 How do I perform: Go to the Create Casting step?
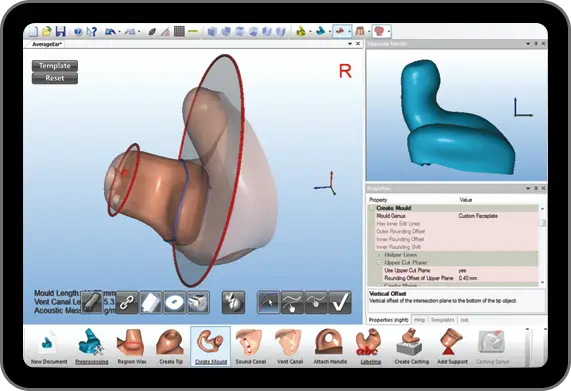coord(411,346)
